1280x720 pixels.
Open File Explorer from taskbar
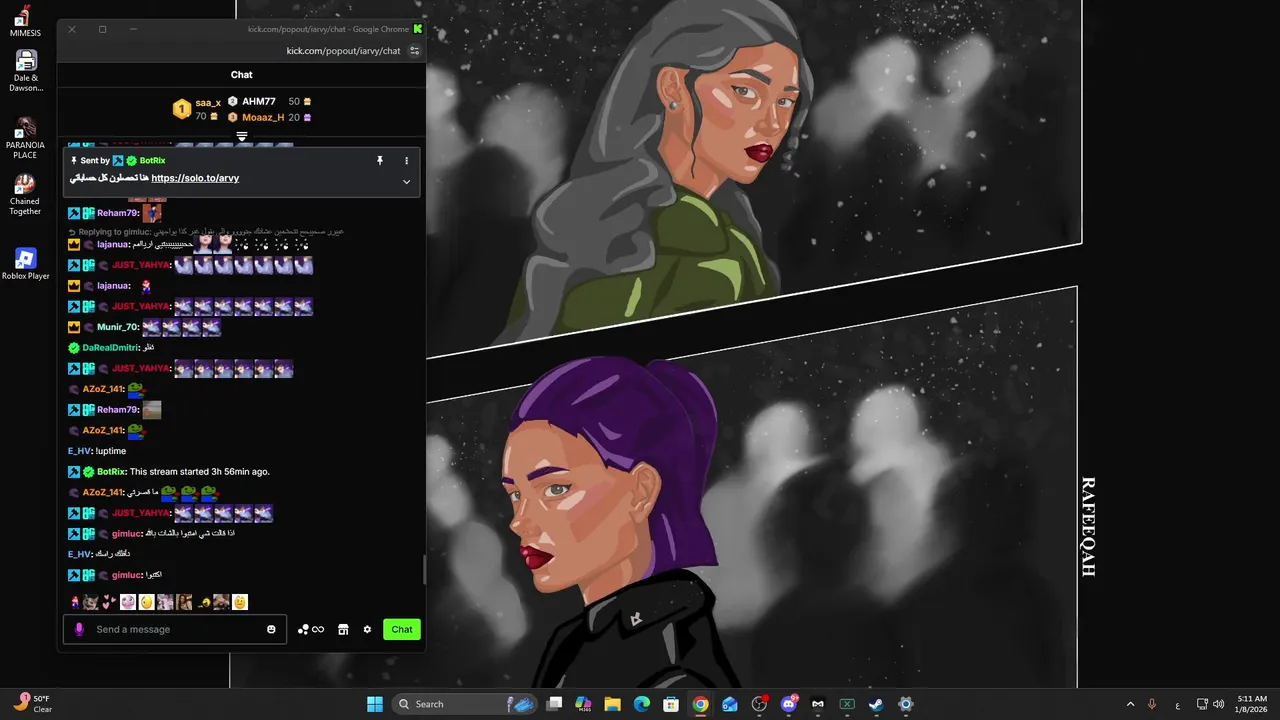[612, 704]
